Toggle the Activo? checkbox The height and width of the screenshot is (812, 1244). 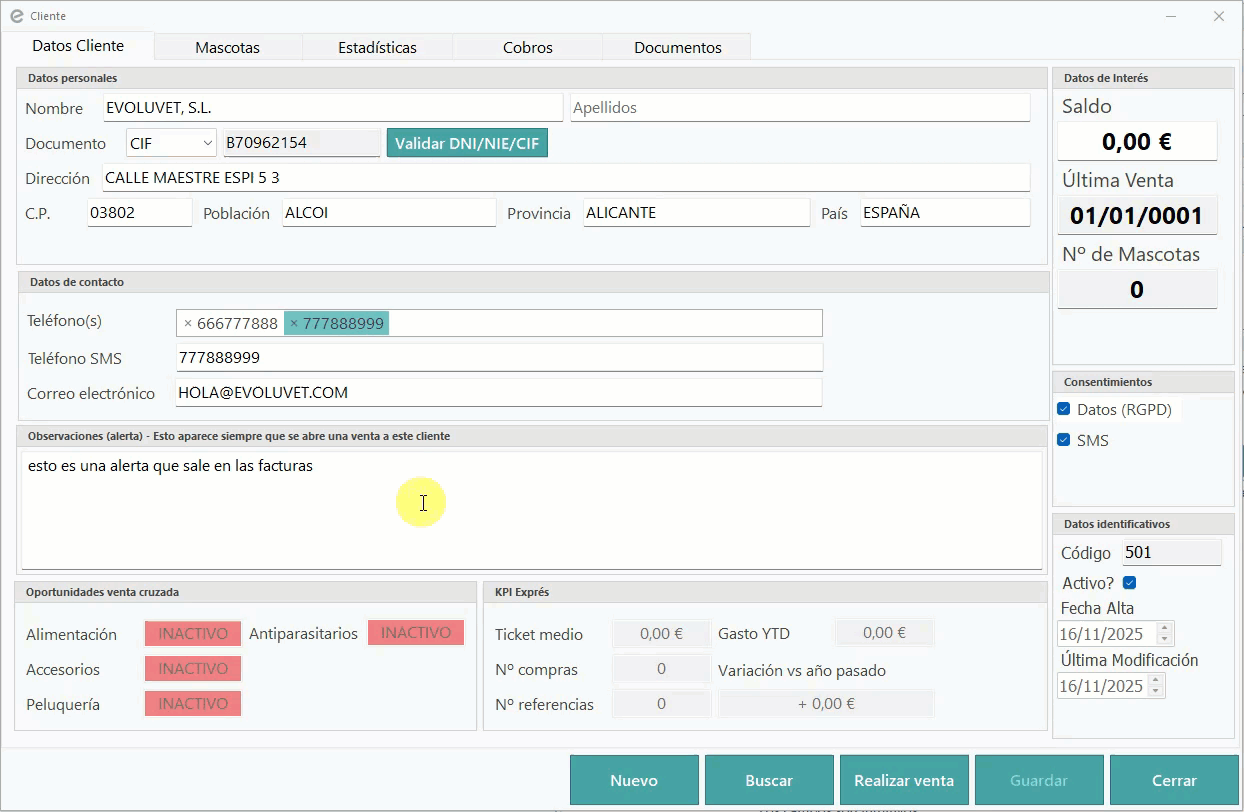1130,583
